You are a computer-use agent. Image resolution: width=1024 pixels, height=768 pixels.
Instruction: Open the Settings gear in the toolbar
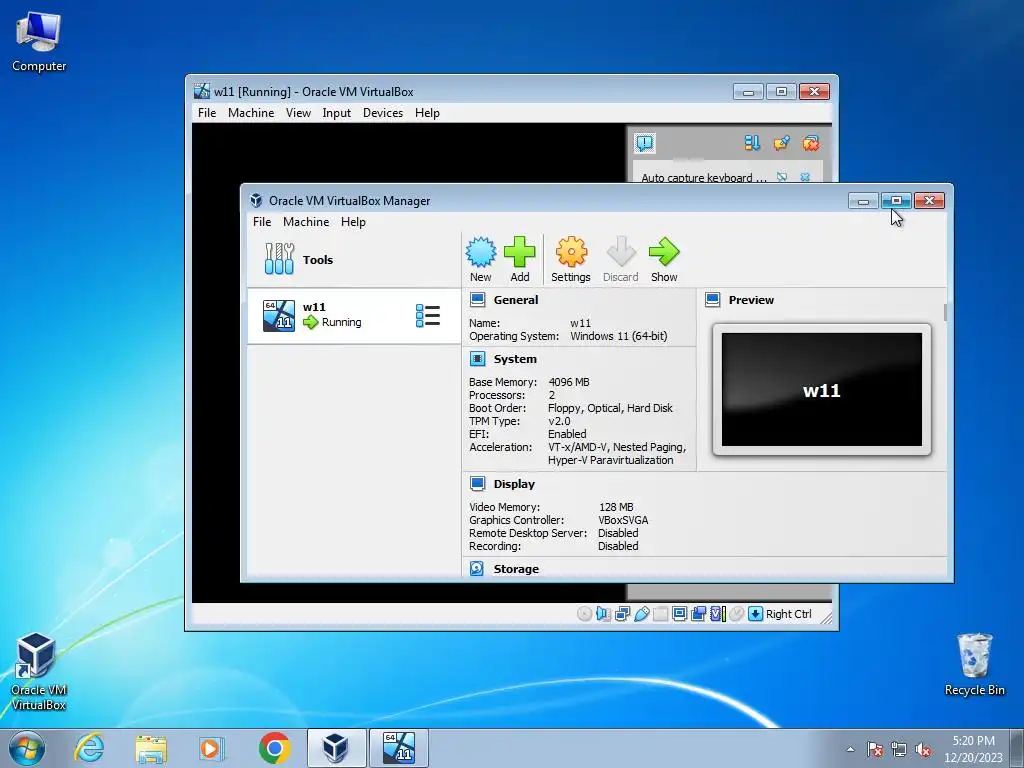point(571,252)
